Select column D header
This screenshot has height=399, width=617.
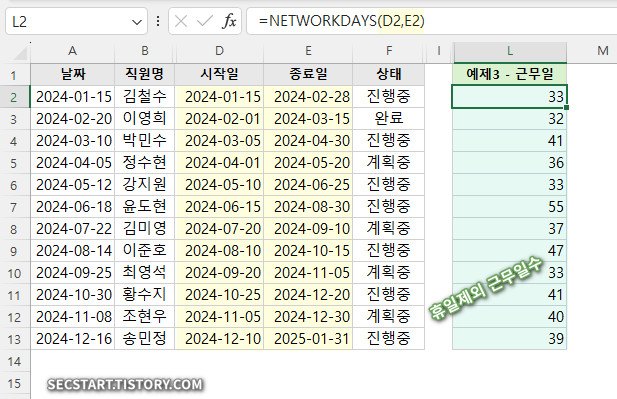pos(219,51)
